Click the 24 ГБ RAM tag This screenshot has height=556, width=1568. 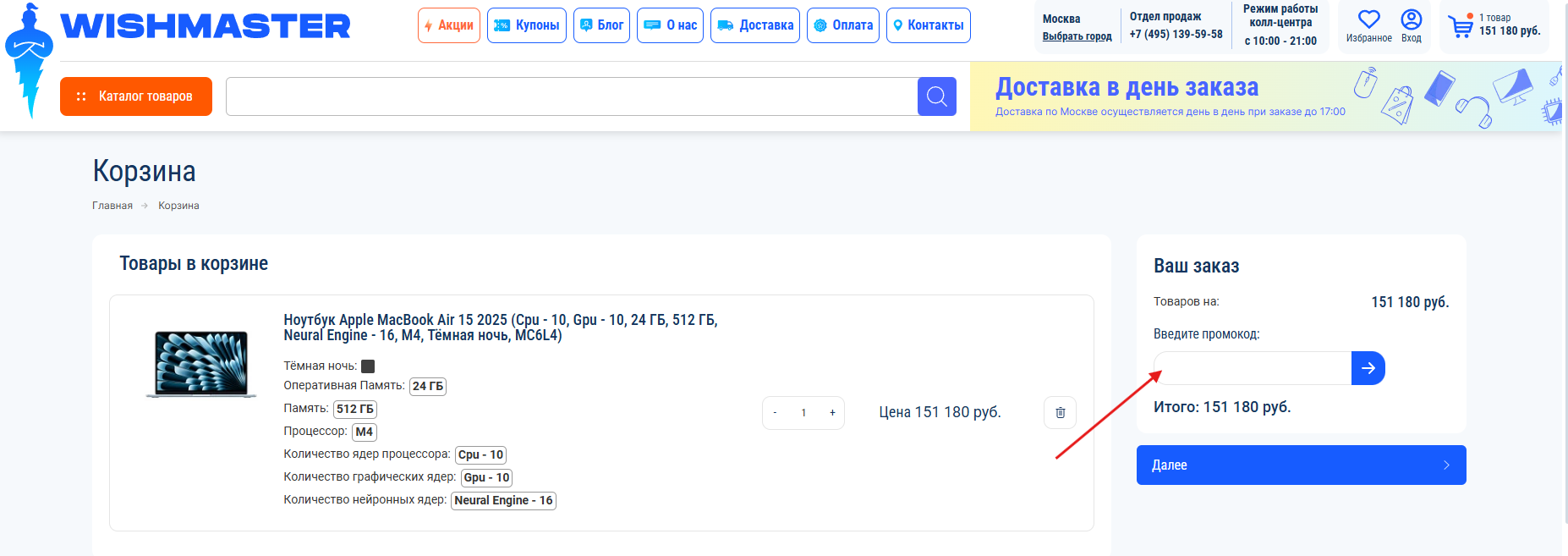428,387
